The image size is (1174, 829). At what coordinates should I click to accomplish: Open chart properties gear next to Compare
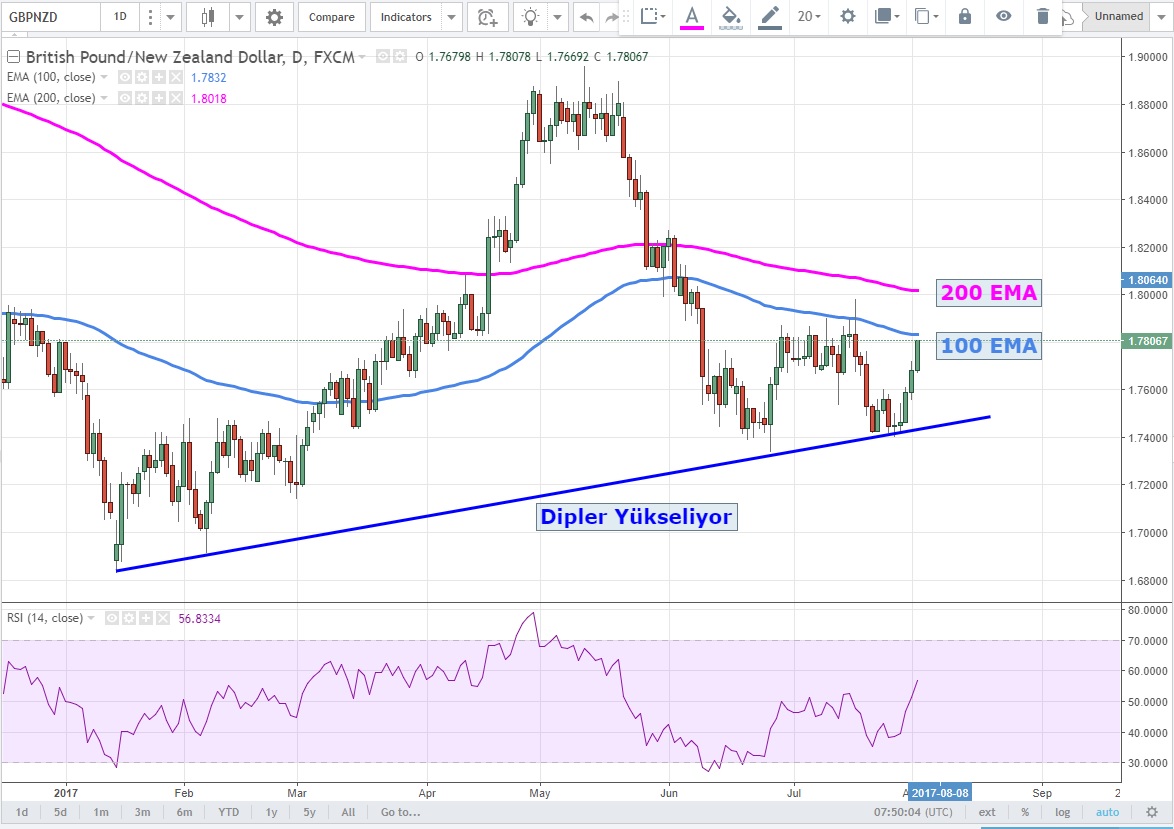[x=274, y=17]
